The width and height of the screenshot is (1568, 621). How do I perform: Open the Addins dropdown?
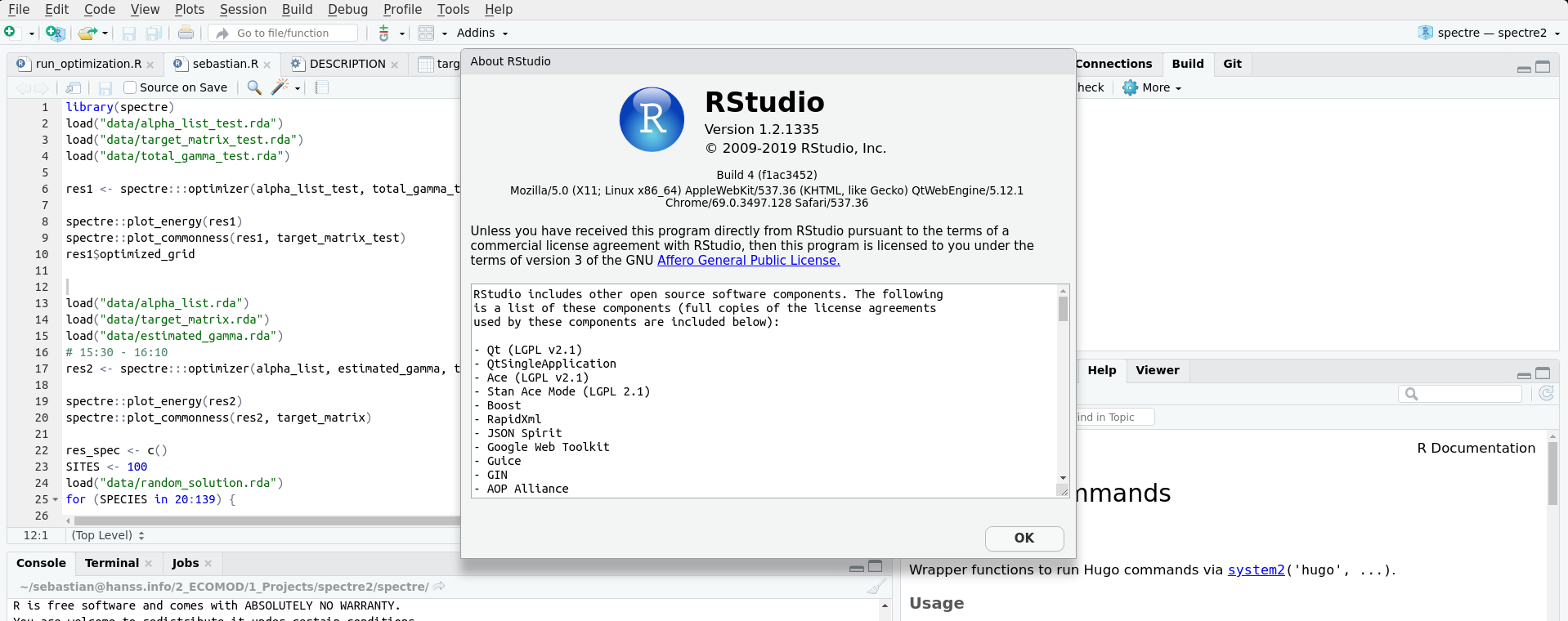click(x=482, y=33)
